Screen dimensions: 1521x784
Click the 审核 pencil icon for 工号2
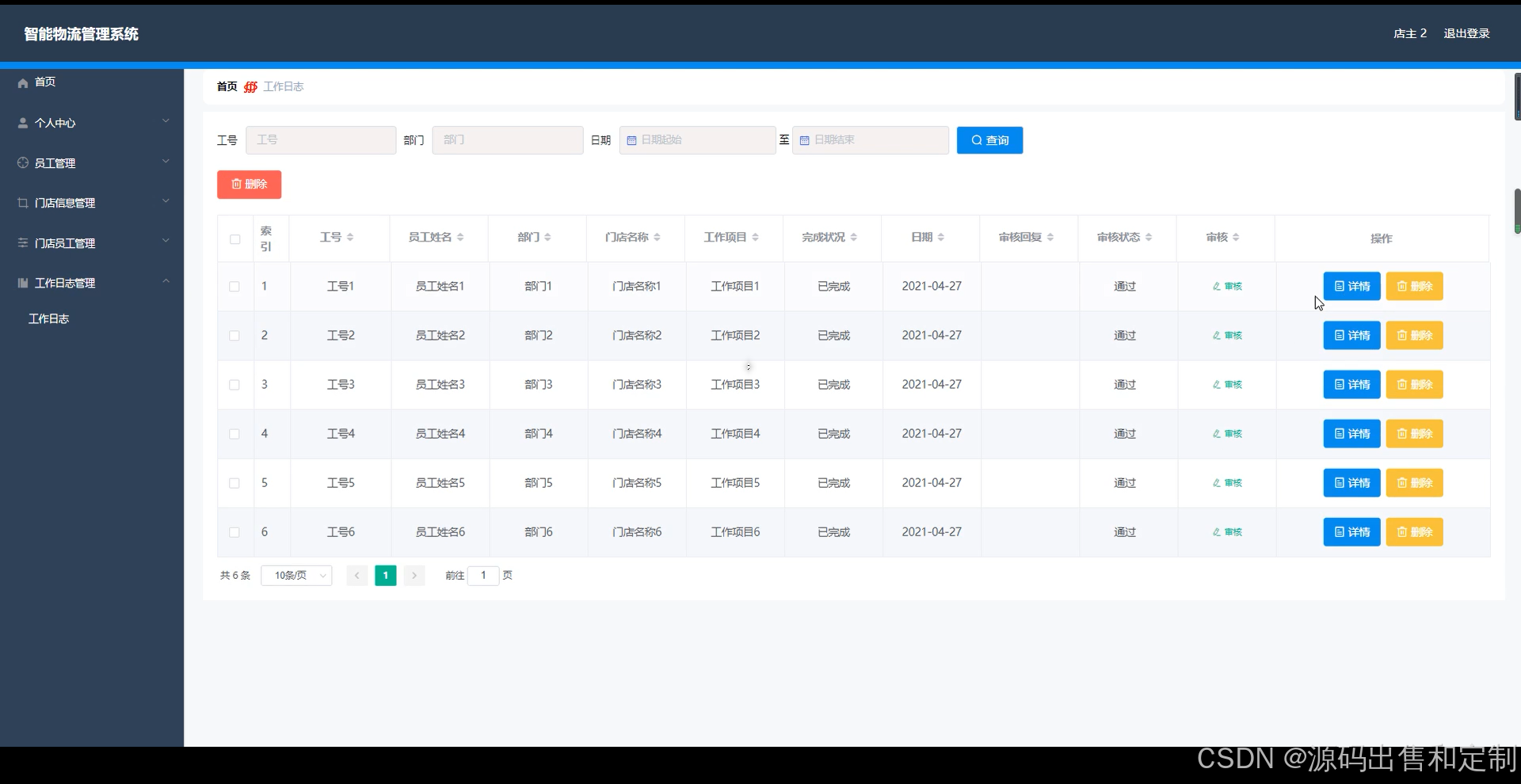click(1217, 336)
